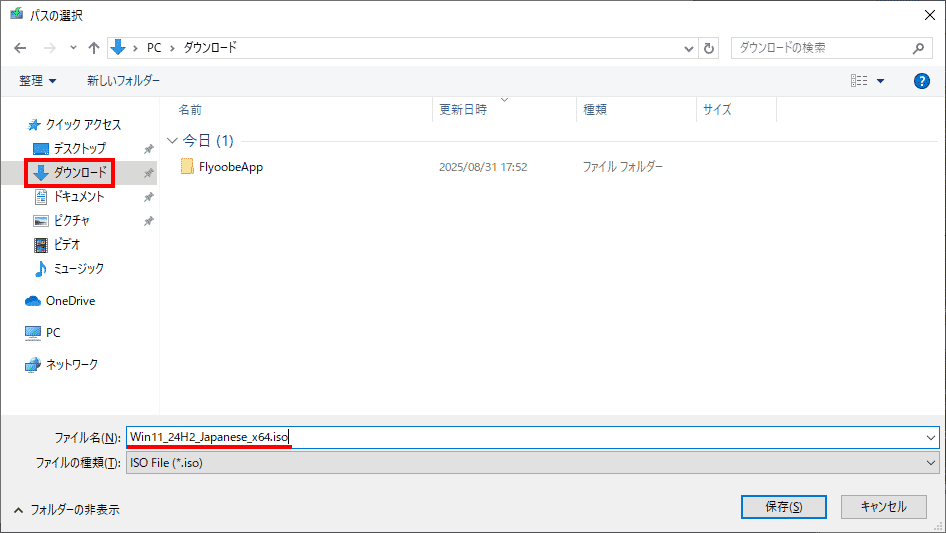The image size is (946, 533).
Task: Open view options dropdown arrow
Action: (x=880, y=81)
